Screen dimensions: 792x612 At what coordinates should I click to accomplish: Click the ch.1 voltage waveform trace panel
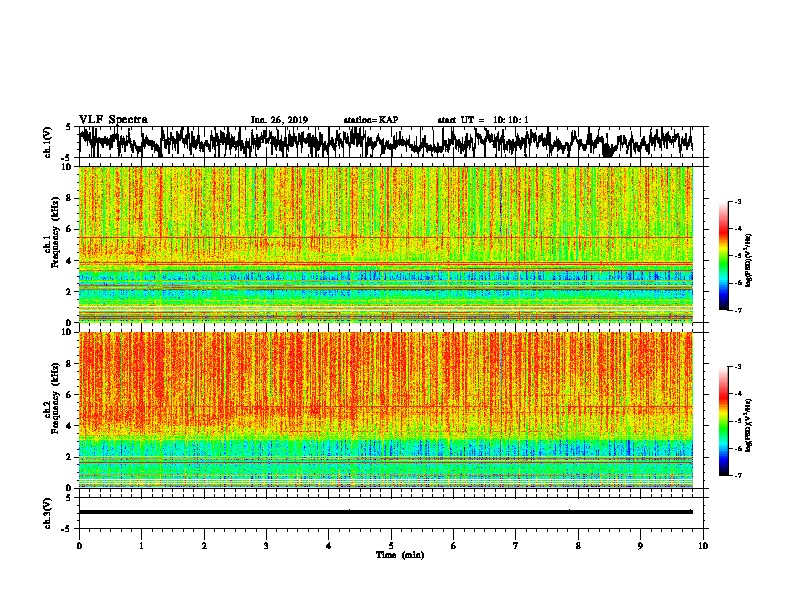point(391,142)
